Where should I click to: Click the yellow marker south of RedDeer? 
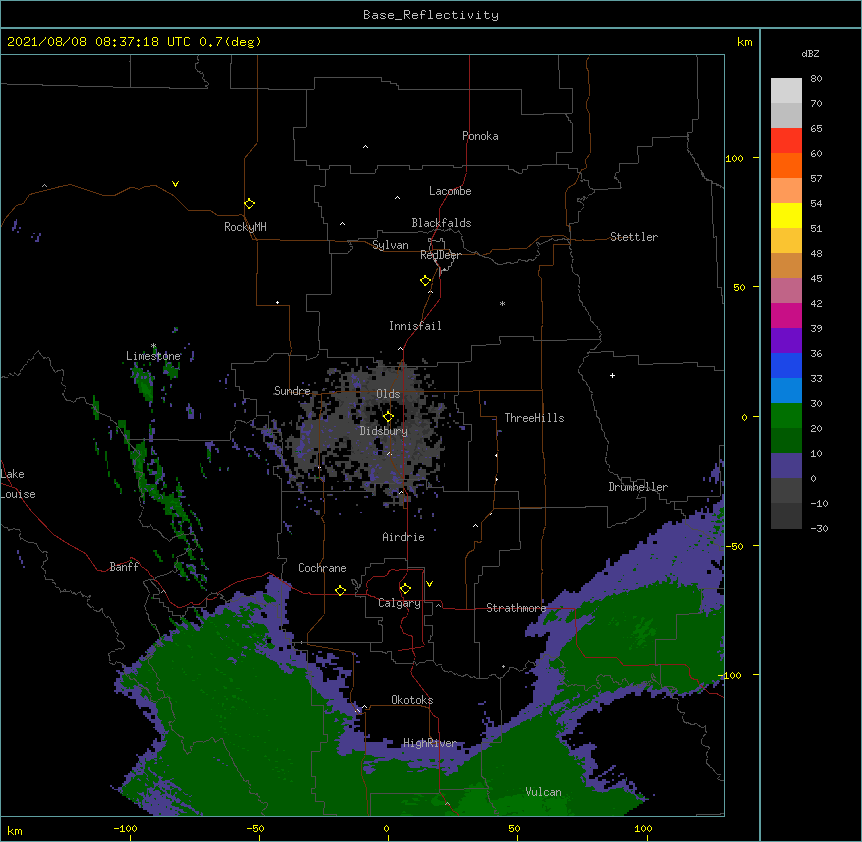425,280
